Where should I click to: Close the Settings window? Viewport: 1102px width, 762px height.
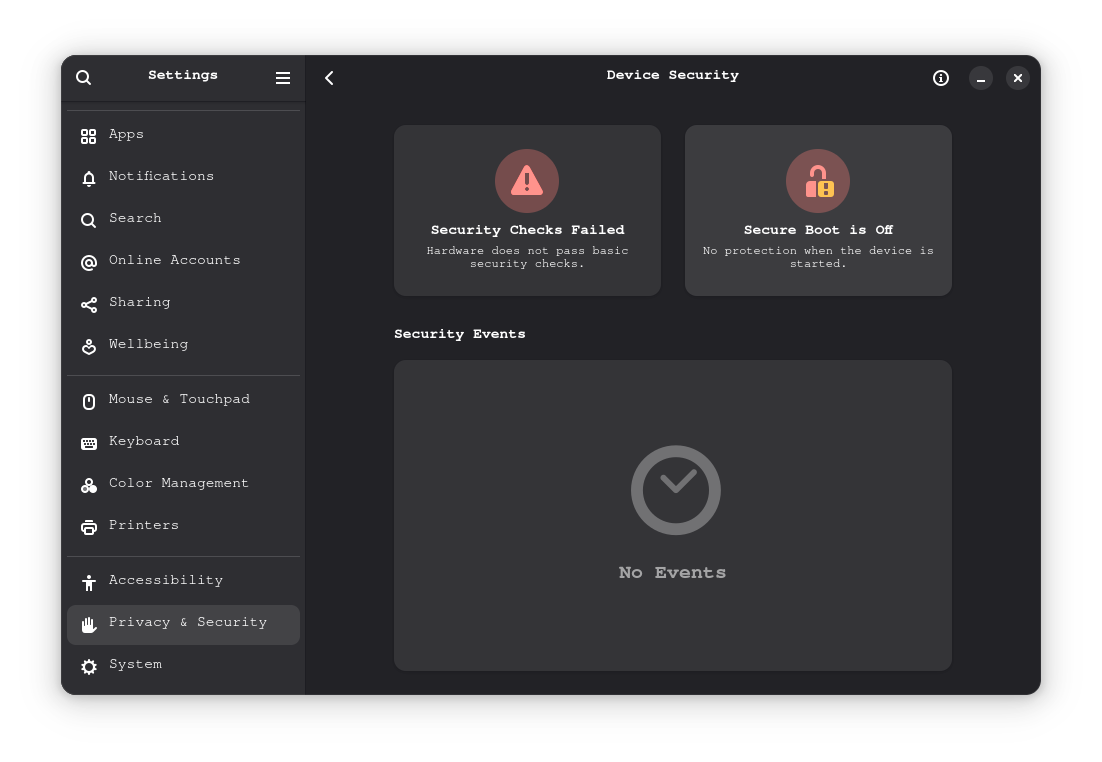[x=1018, y=78]
